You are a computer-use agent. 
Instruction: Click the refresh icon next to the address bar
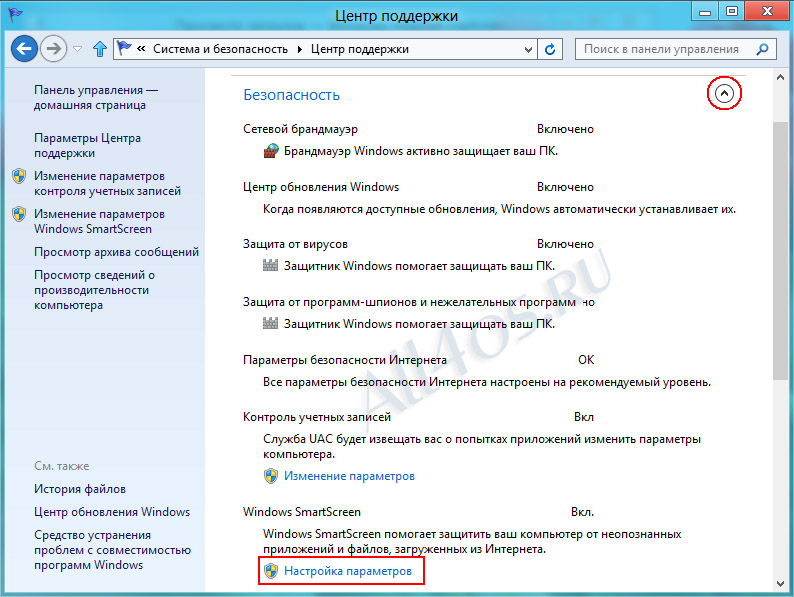click(x=550, y=49)
